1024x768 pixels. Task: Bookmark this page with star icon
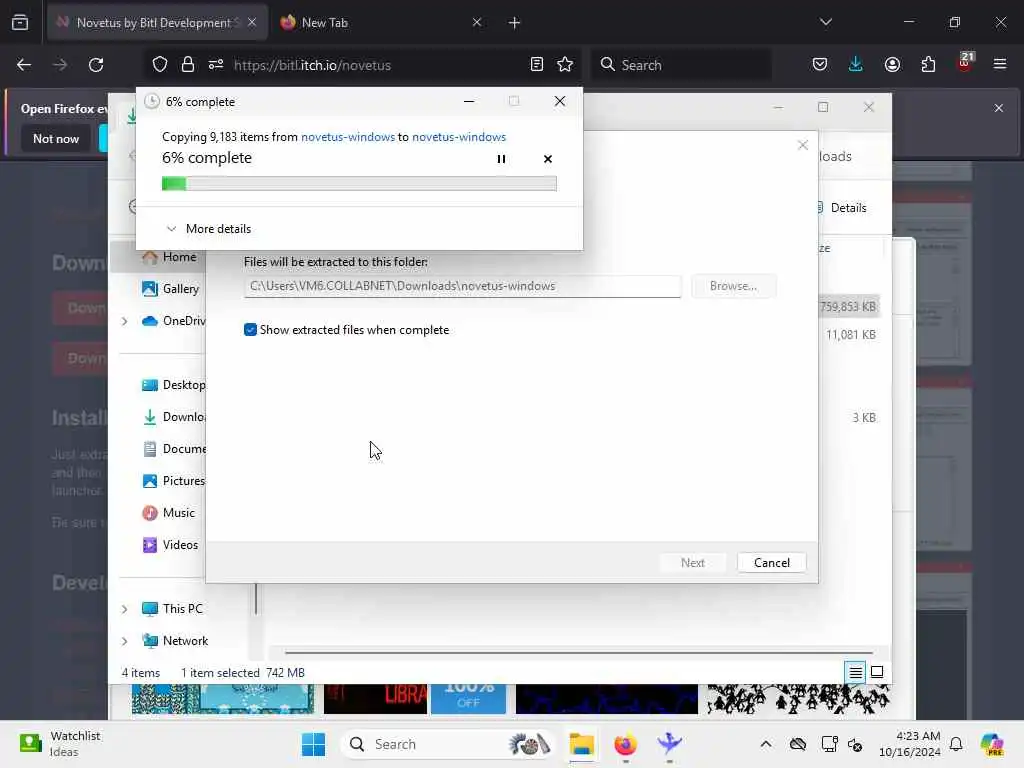(565, 65)
